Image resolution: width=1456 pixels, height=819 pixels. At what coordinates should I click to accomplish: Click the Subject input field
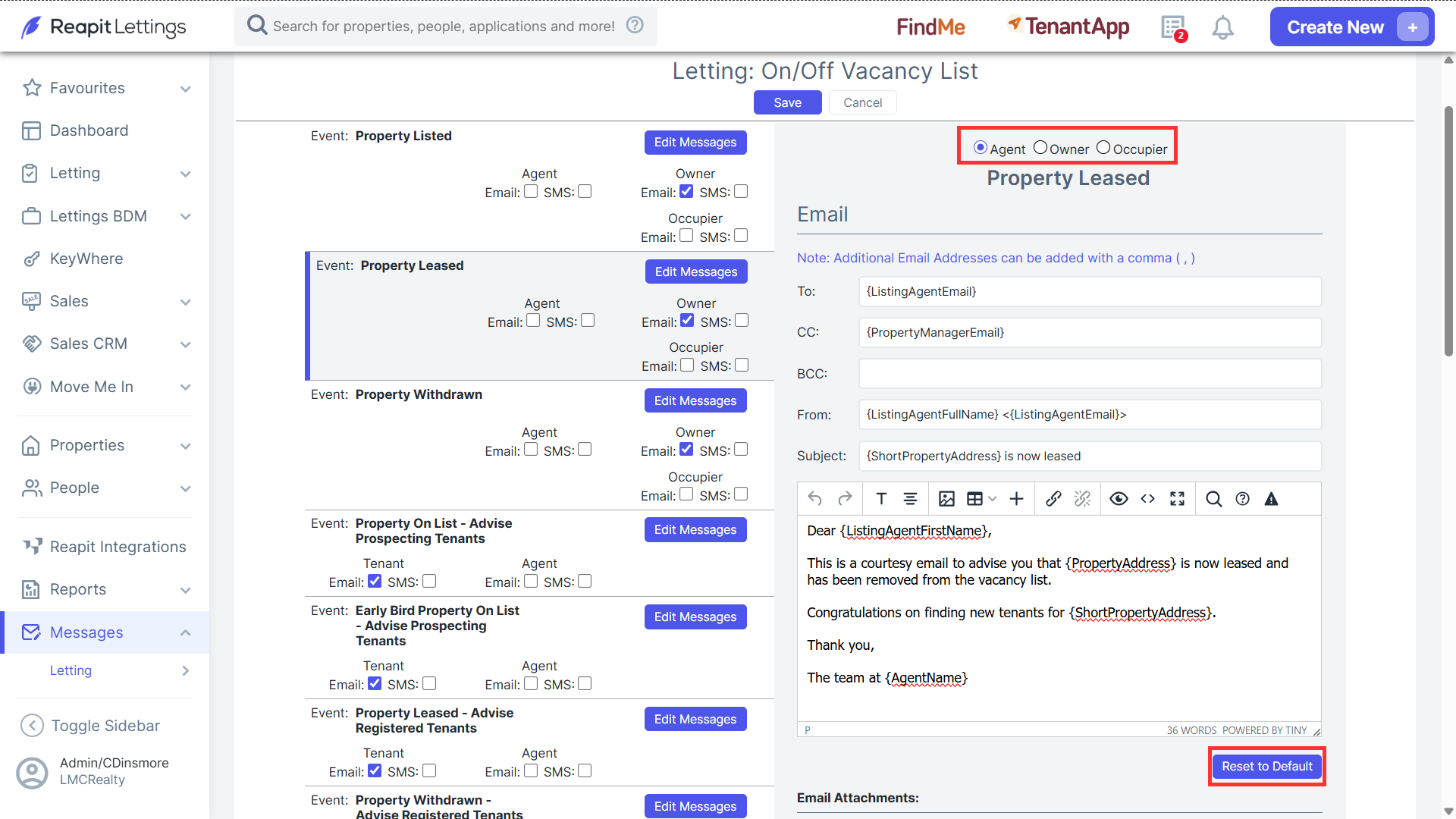pyautogui.click(x=1090, y=456)
